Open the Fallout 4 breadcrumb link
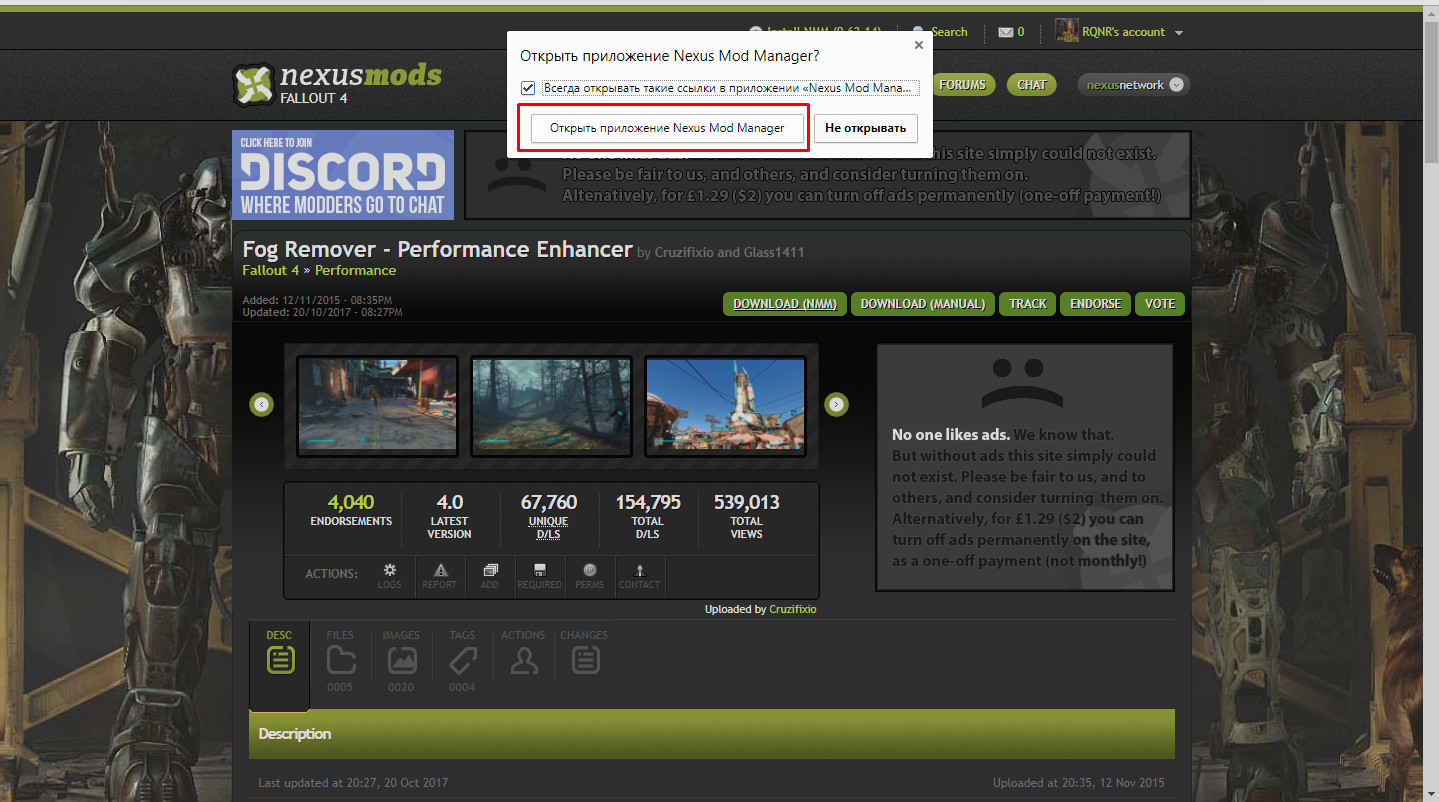1439x802 pixels. (270, 270)
